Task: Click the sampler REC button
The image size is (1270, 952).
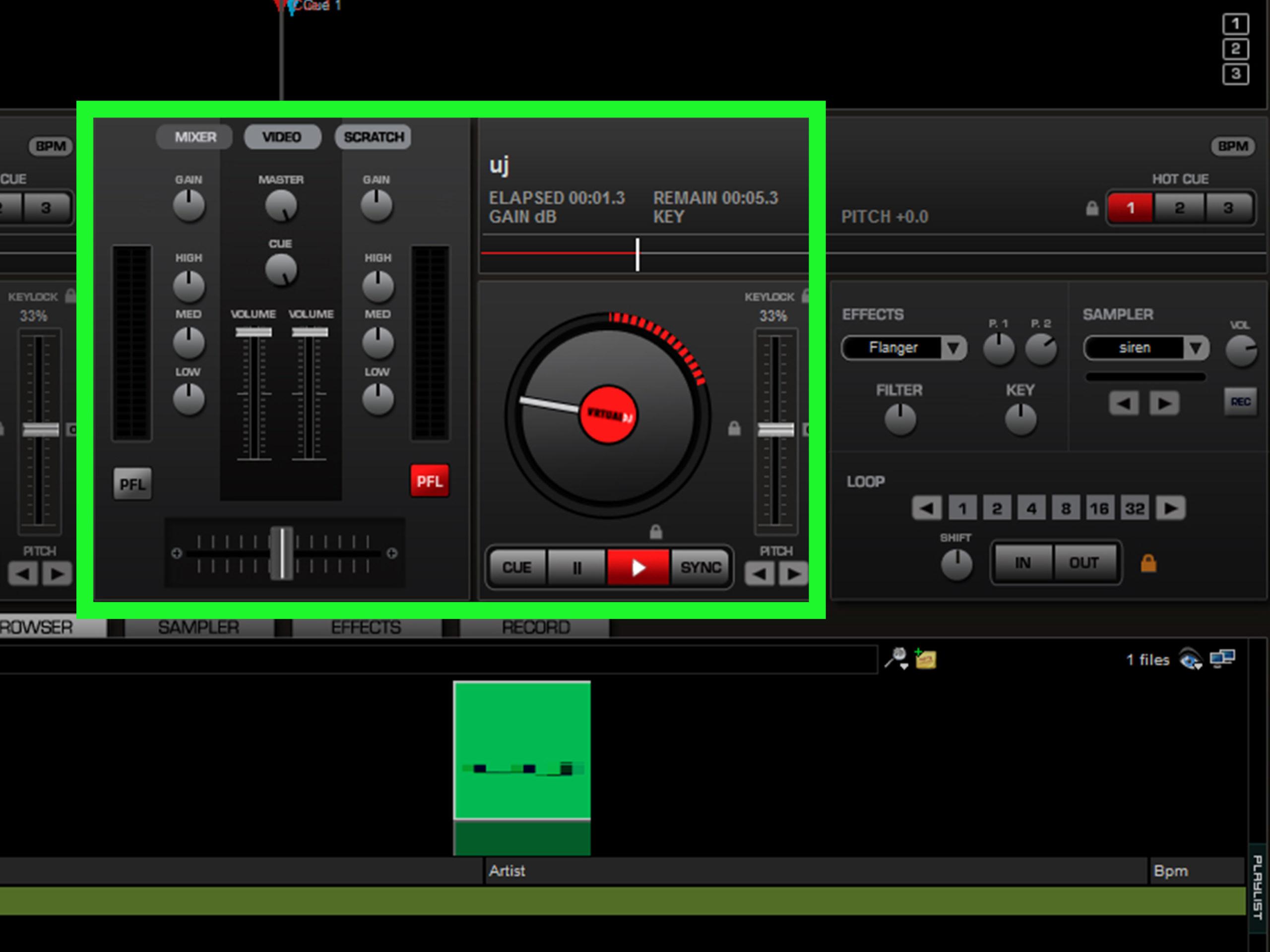Action: (1240, 402)
